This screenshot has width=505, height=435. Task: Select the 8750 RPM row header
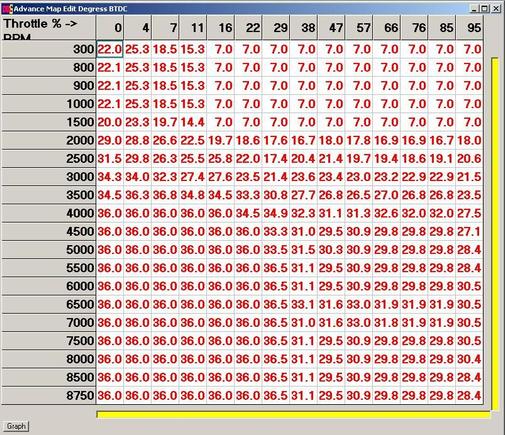(x=49, y=395)
